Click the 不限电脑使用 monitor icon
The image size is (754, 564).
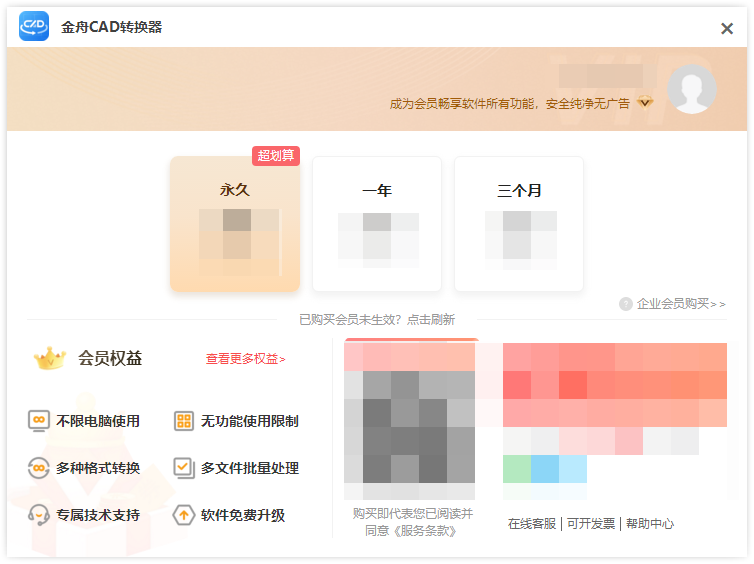(39, 421)
